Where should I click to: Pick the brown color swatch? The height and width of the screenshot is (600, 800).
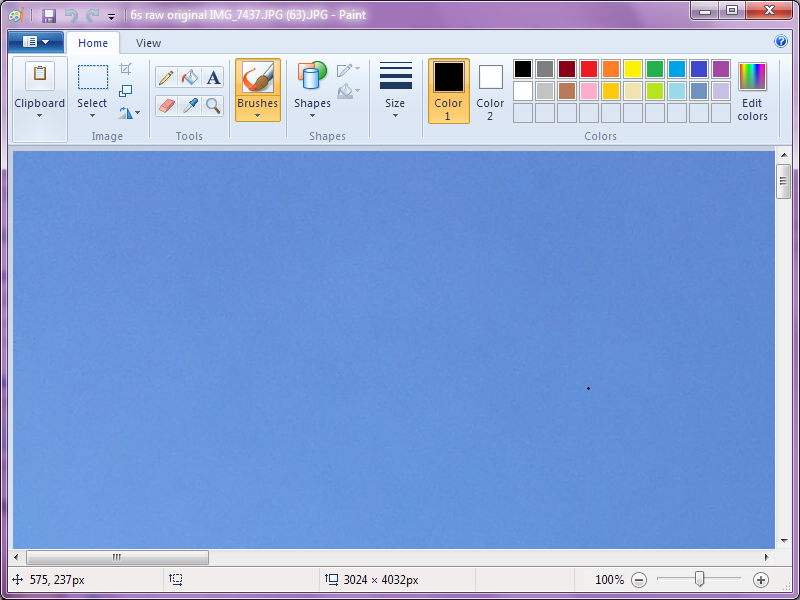567,91
